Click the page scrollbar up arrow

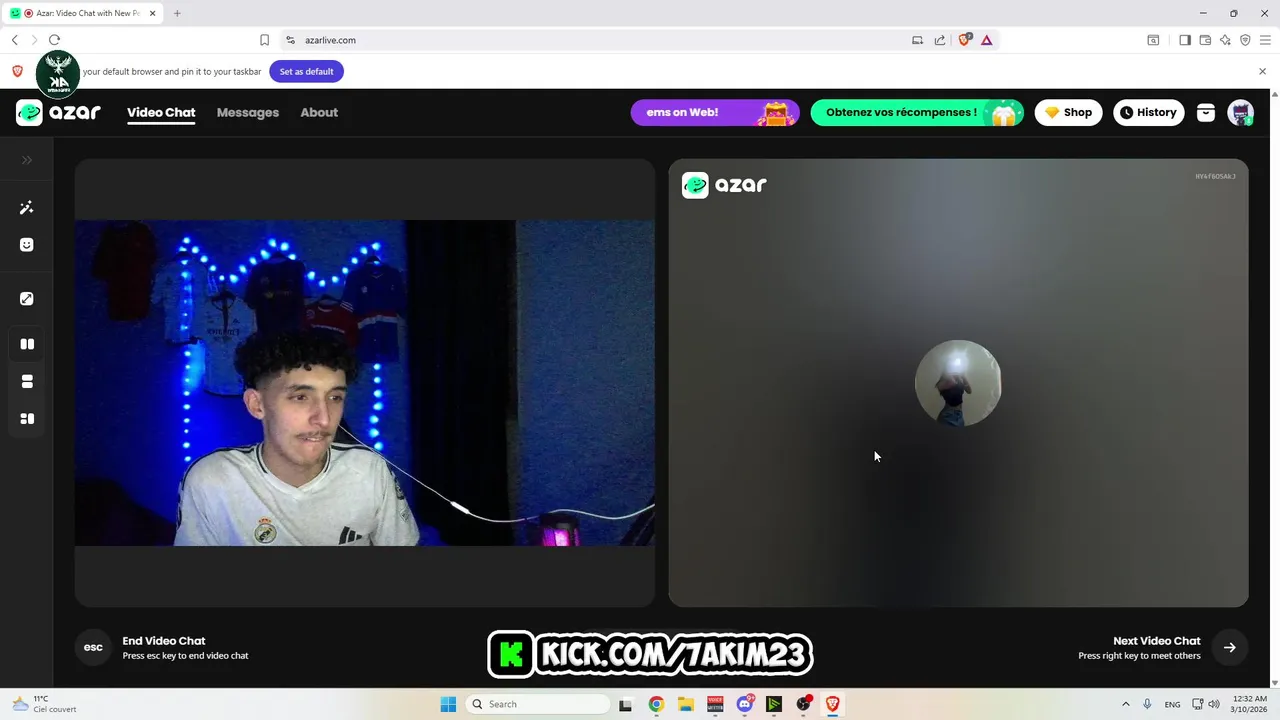(1274, 94)
